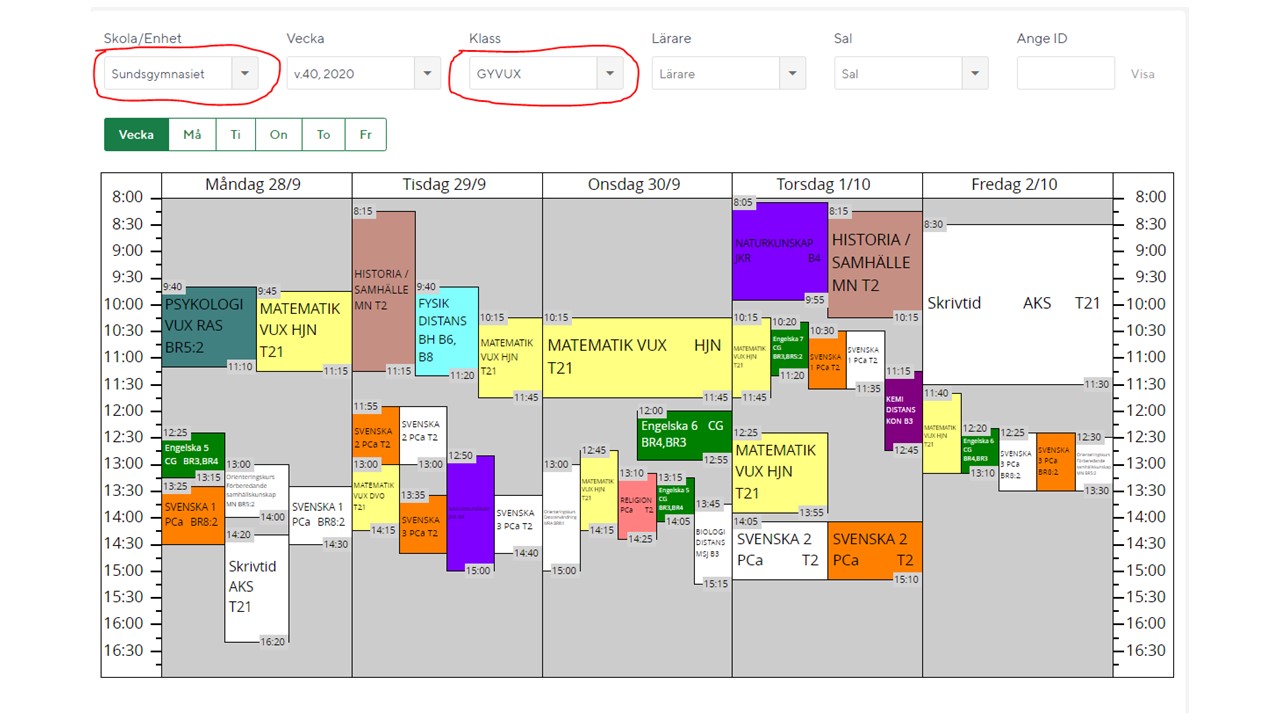Open Friday's Engelska 6 12:20 block
The width and height of the screenshot is (1280, 720).
pyautogui.click(x=980, y=451)
